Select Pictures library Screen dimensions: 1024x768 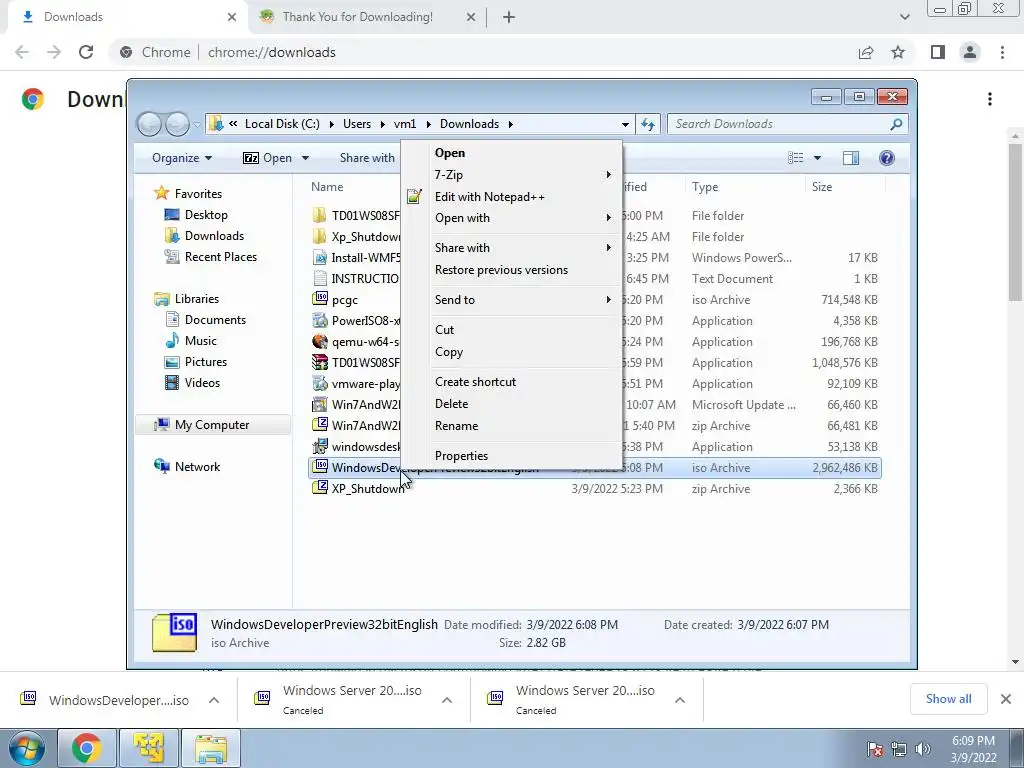pyautogui.click(x=206, y=361)
